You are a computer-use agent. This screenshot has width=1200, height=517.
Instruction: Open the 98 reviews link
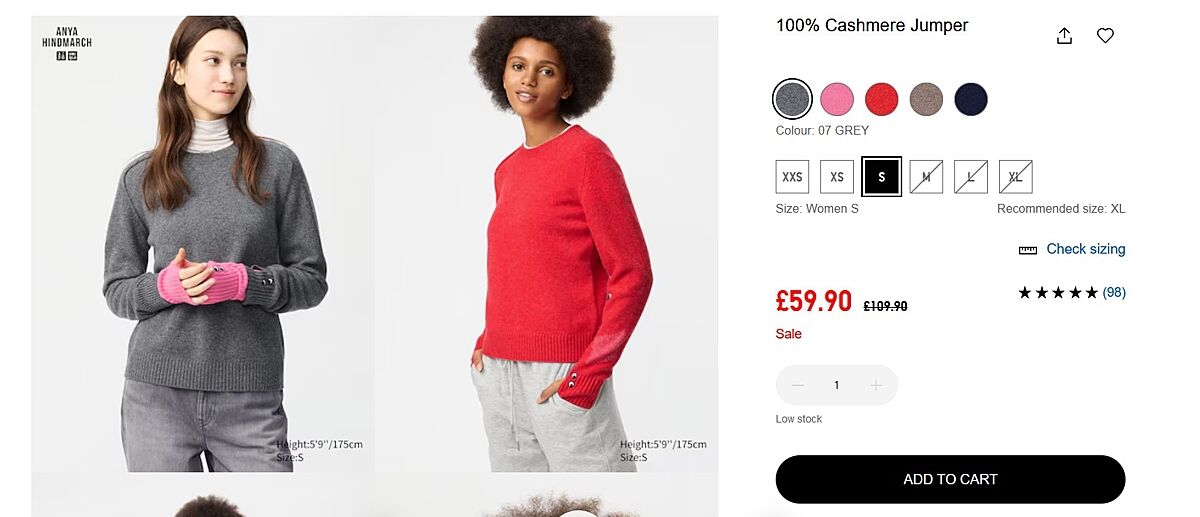point(1114,293)
